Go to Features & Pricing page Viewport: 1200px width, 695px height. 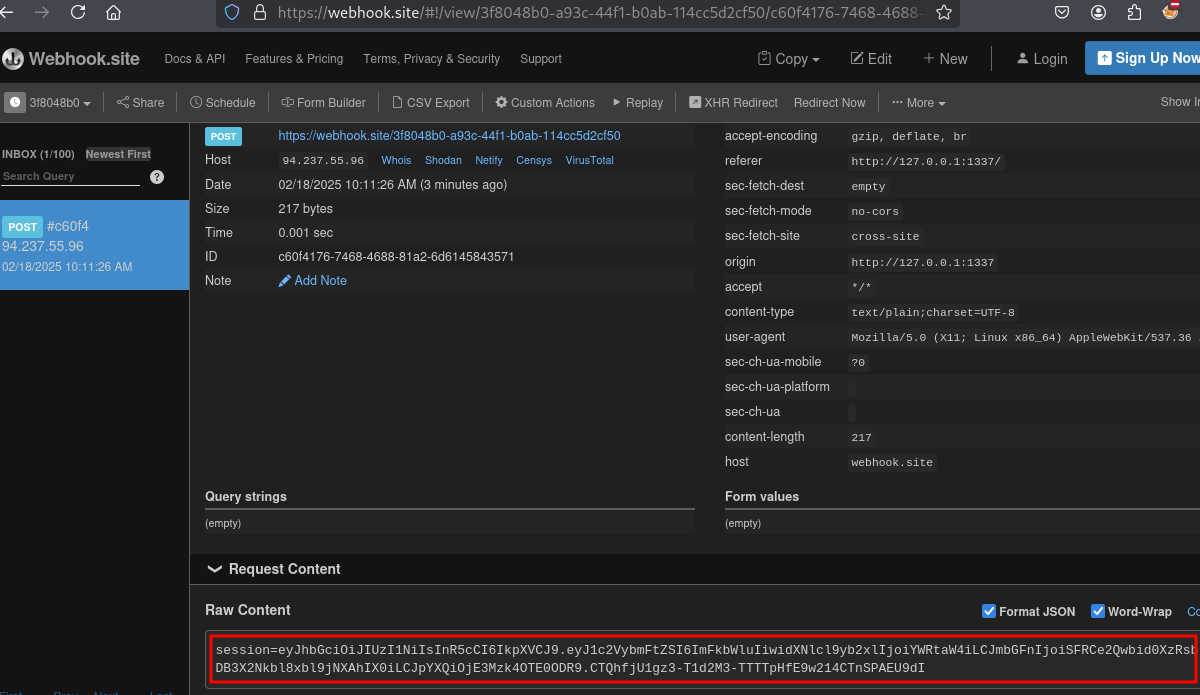click(x=294, y=59)
